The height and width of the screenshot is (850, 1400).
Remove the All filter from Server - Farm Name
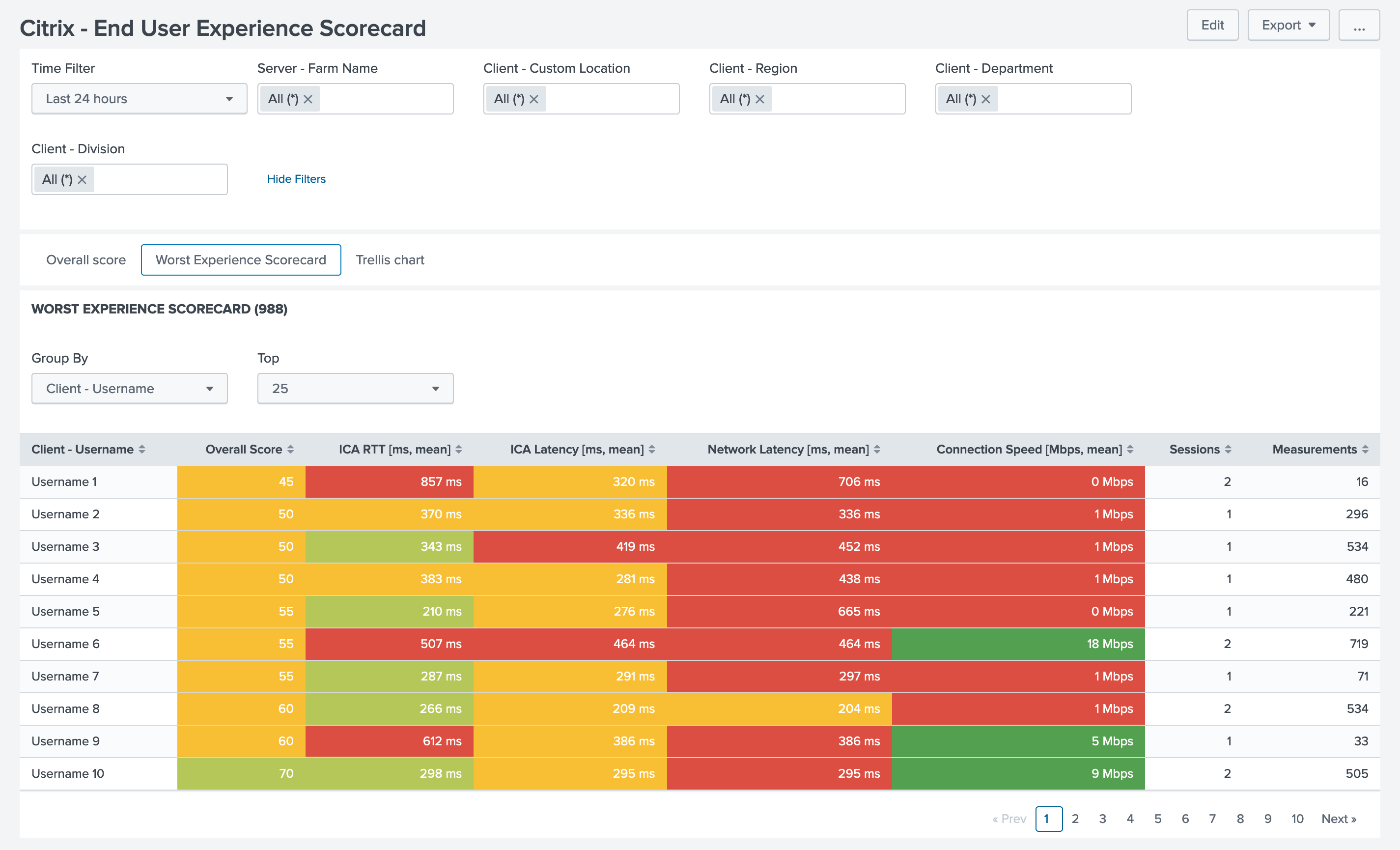[308, 98]
